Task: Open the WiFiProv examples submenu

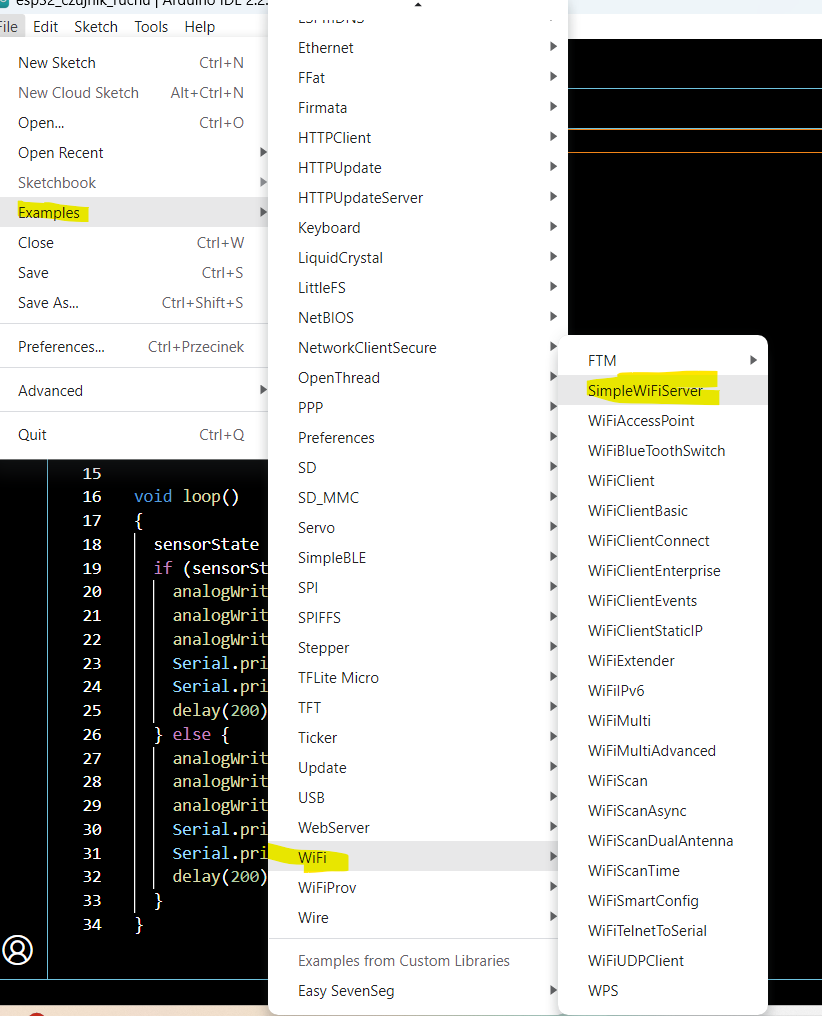Action: (x=415, y=888)
